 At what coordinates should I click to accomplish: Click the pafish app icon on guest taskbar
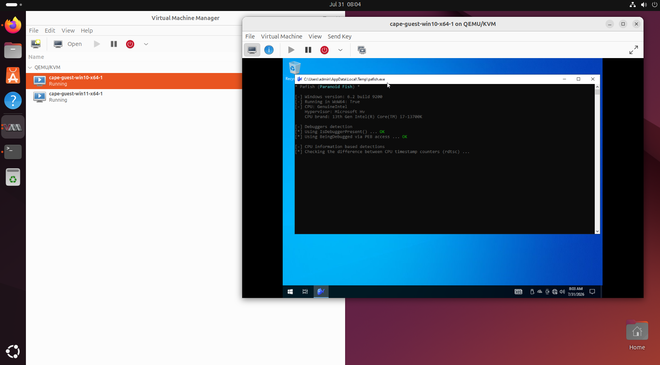(x=321, y=291)
